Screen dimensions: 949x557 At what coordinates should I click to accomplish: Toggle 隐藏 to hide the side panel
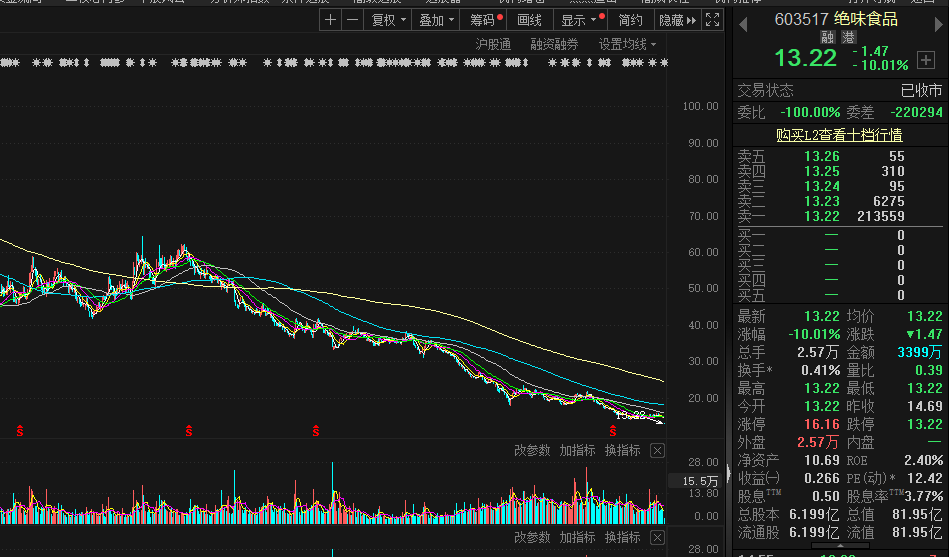(676, 20)
